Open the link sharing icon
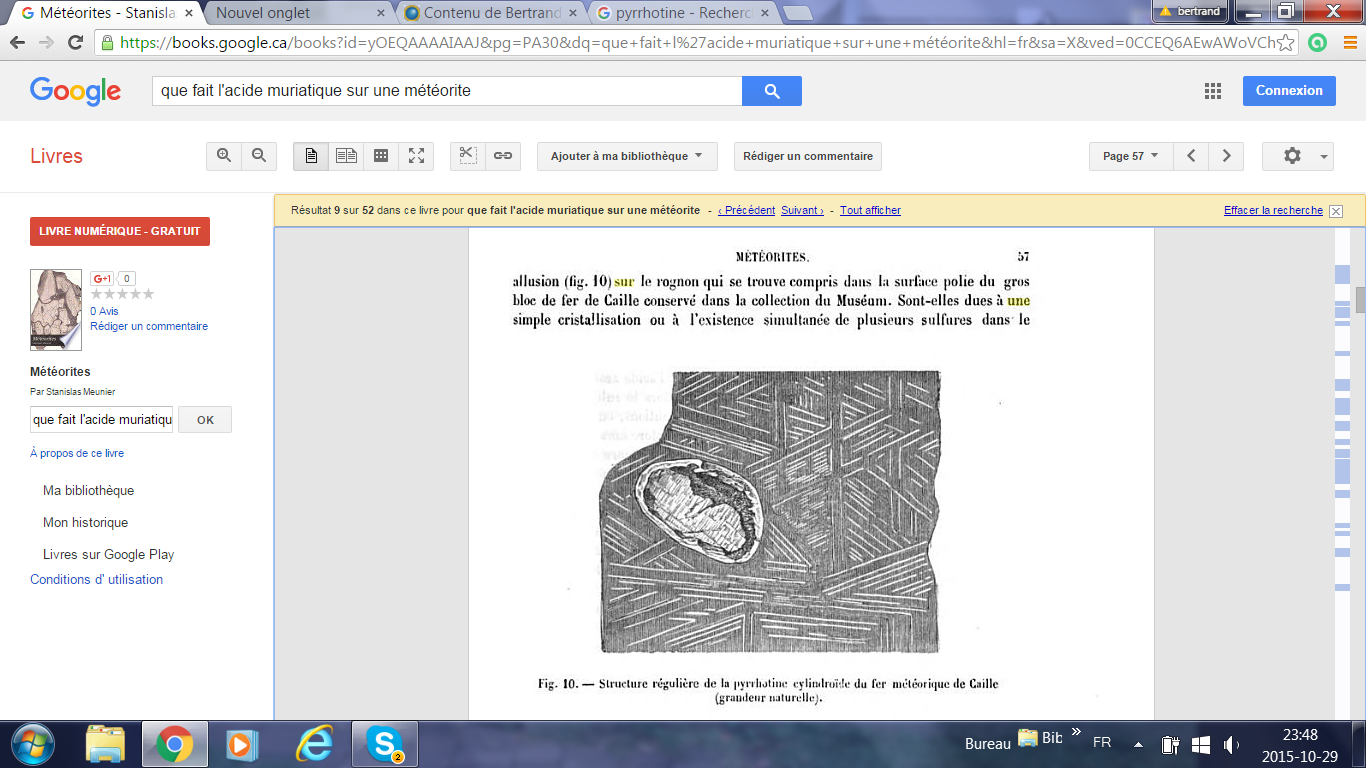This screenshot has width=1366, height=768. coord(503,156)
